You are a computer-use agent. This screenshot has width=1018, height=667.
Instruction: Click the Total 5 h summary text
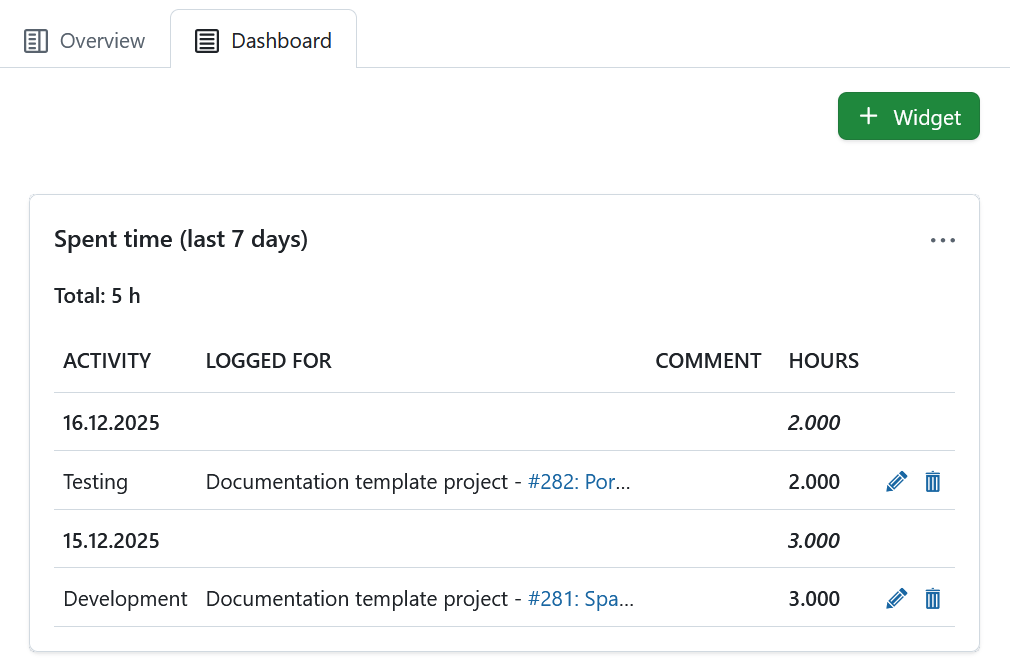(x=97, y=295)
